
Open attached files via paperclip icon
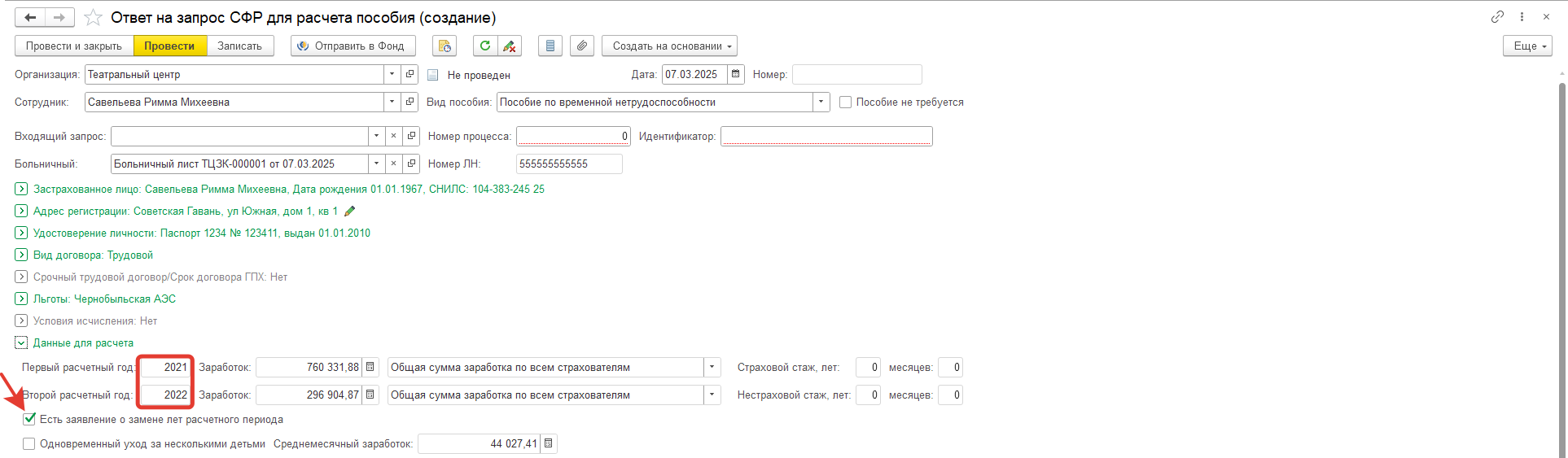coord(581,46)
